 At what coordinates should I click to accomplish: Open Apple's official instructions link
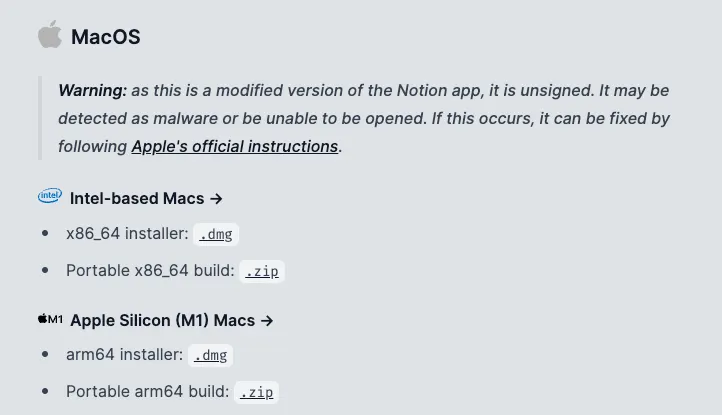235,146
